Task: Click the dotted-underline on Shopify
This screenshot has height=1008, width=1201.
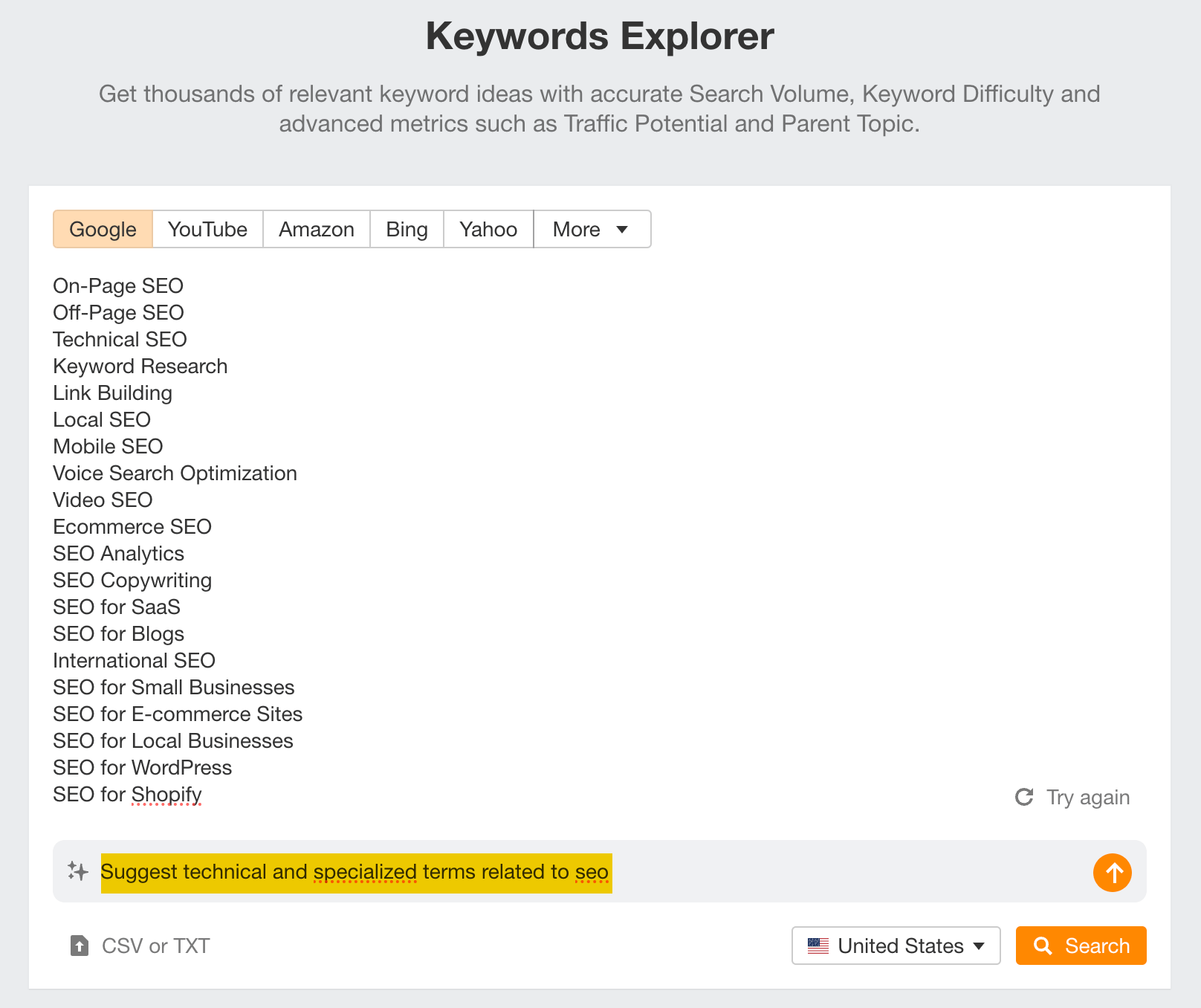Action: coord(166,804)
